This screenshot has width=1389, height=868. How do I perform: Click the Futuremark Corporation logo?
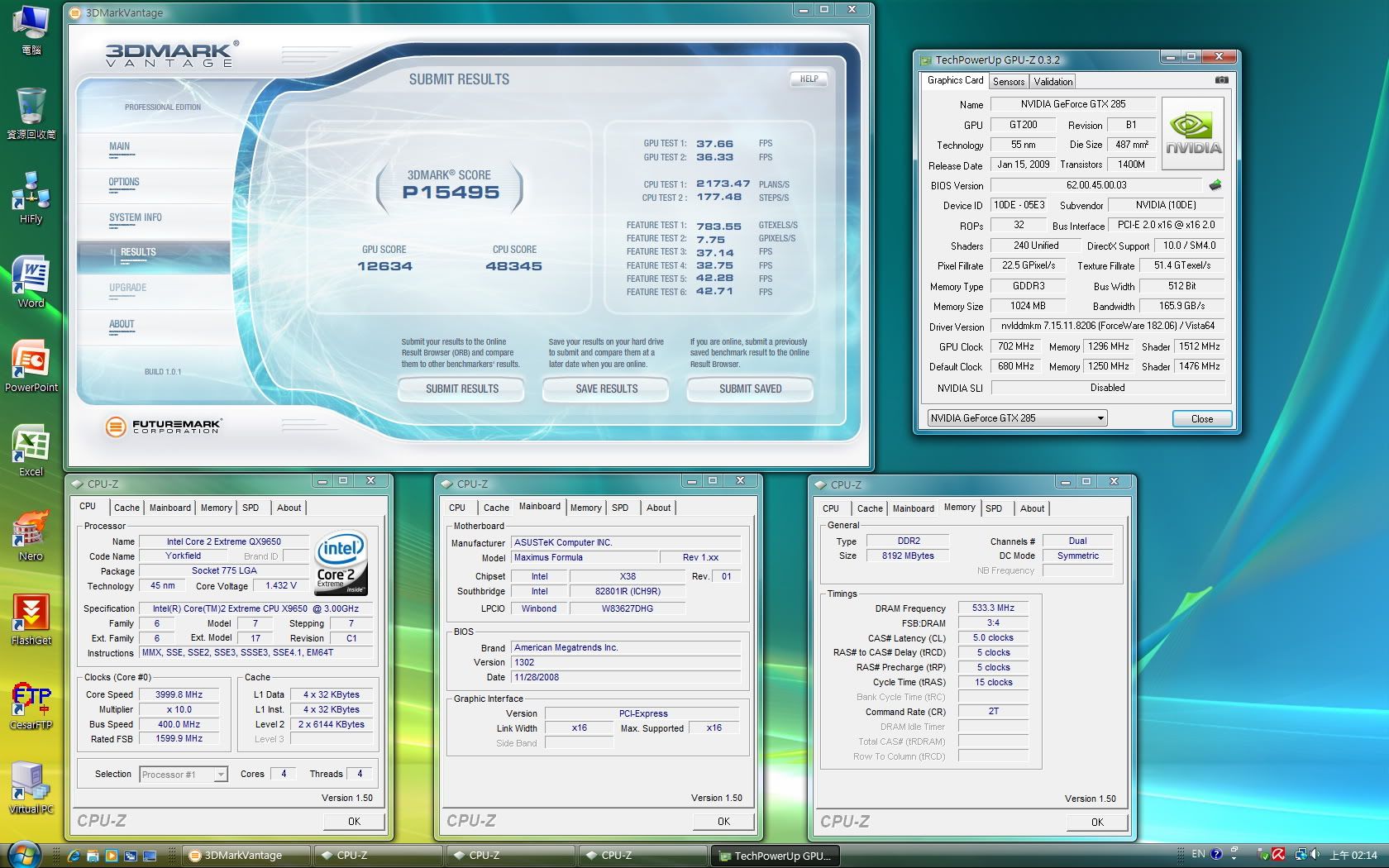[x=164, y=427]
